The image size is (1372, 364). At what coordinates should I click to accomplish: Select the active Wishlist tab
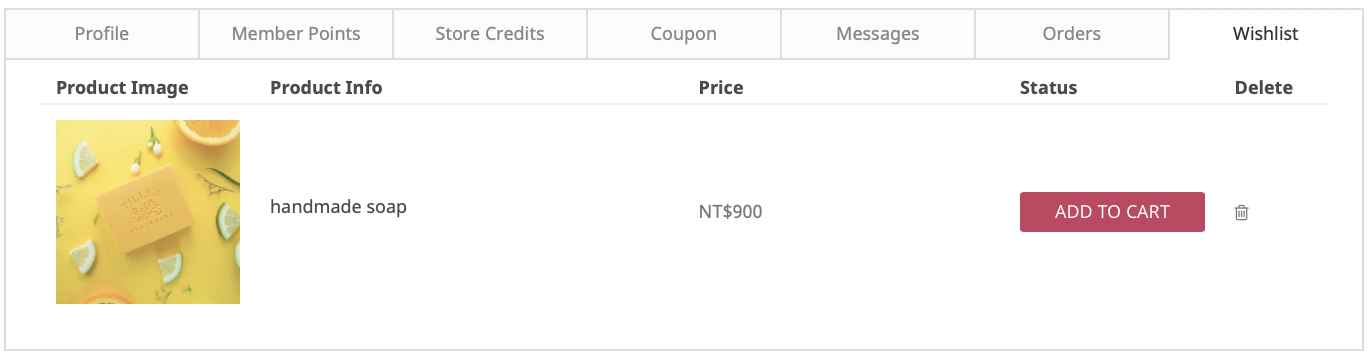click(1266, 34)
